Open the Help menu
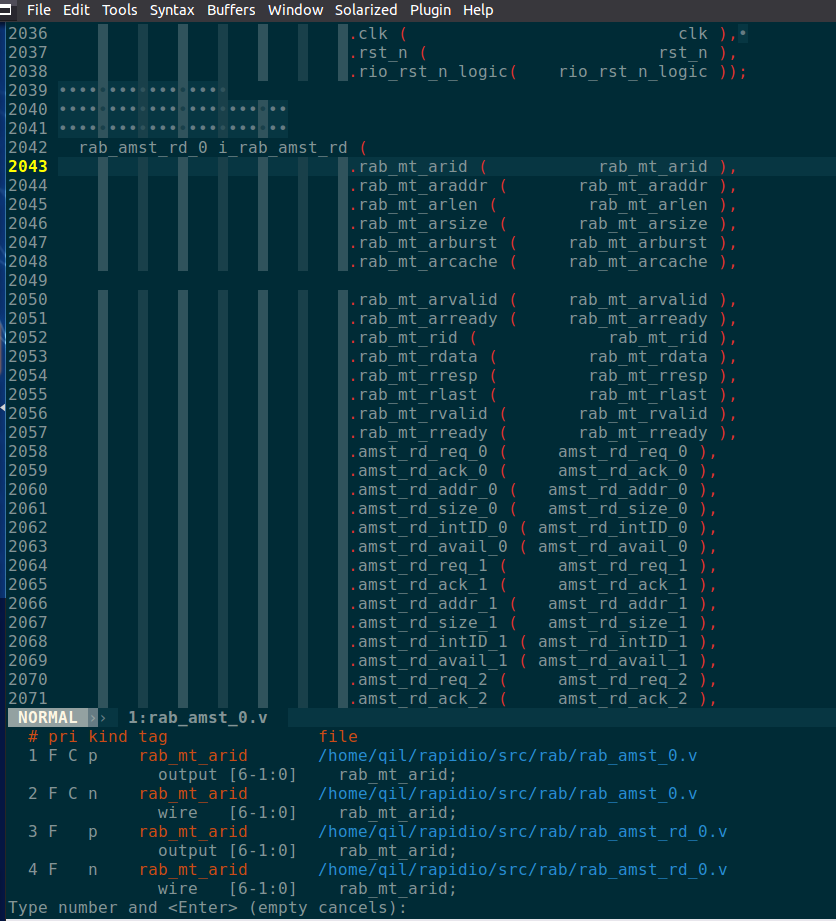 point(478,10)
